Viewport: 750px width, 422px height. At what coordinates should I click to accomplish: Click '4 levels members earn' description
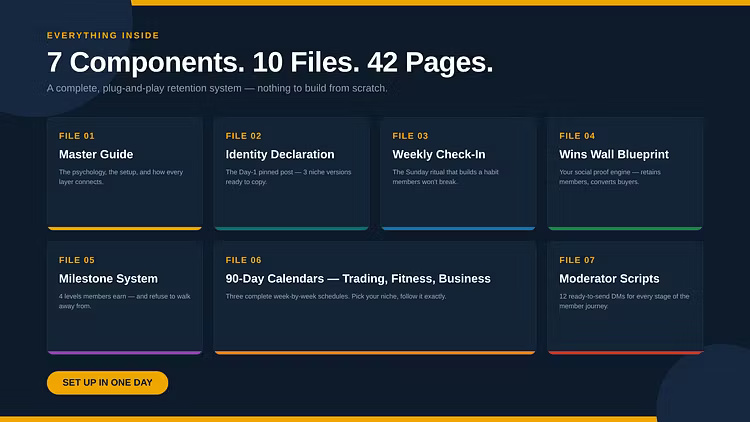pos(124,301)
